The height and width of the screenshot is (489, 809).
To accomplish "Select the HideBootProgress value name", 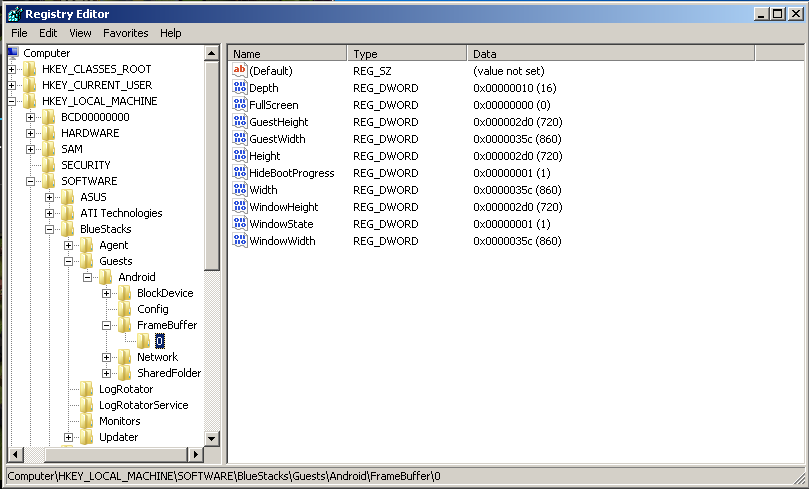I will [x=292, y=173].
